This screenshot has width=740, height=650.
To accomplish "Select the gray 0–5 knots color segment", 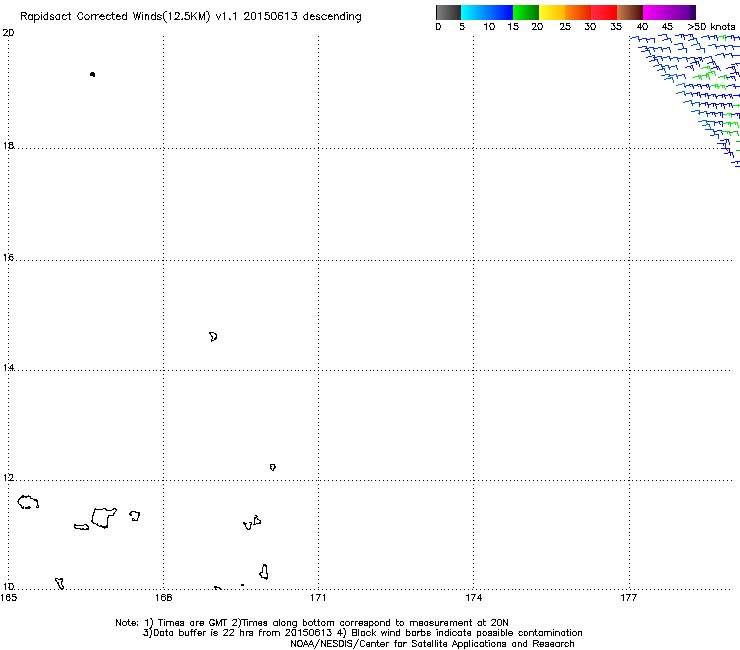I will [x=448, y=12].
